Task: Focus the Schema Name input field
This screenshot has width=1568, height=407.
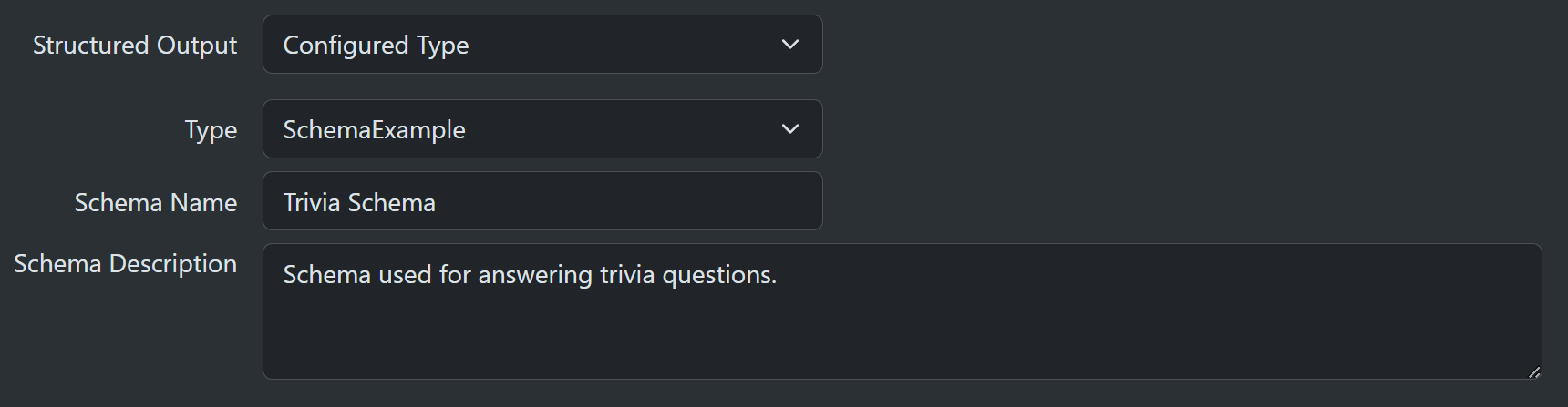Action: click(542, 201)
